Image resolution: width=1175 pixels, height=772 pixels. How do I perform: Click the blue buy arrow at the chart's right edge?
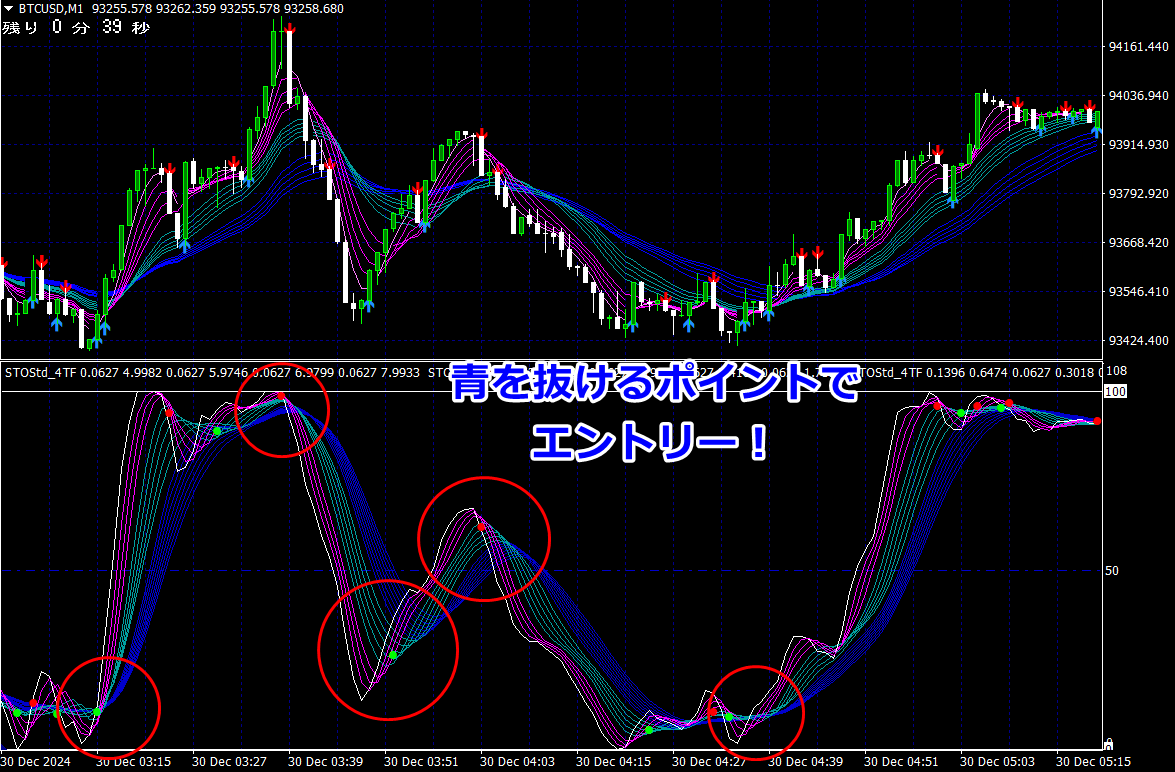1096,132
